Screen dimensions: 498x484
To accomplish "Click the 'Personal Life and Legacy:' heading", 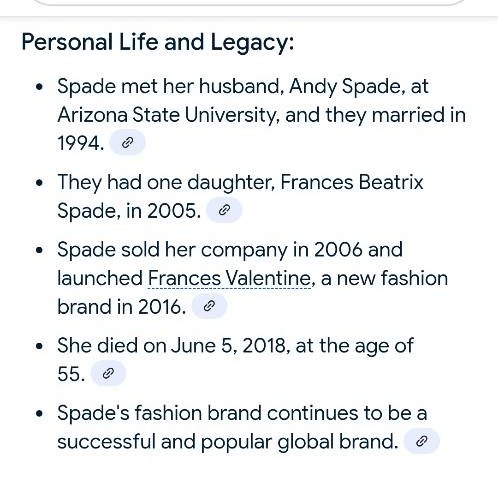I will click(158, 43).
